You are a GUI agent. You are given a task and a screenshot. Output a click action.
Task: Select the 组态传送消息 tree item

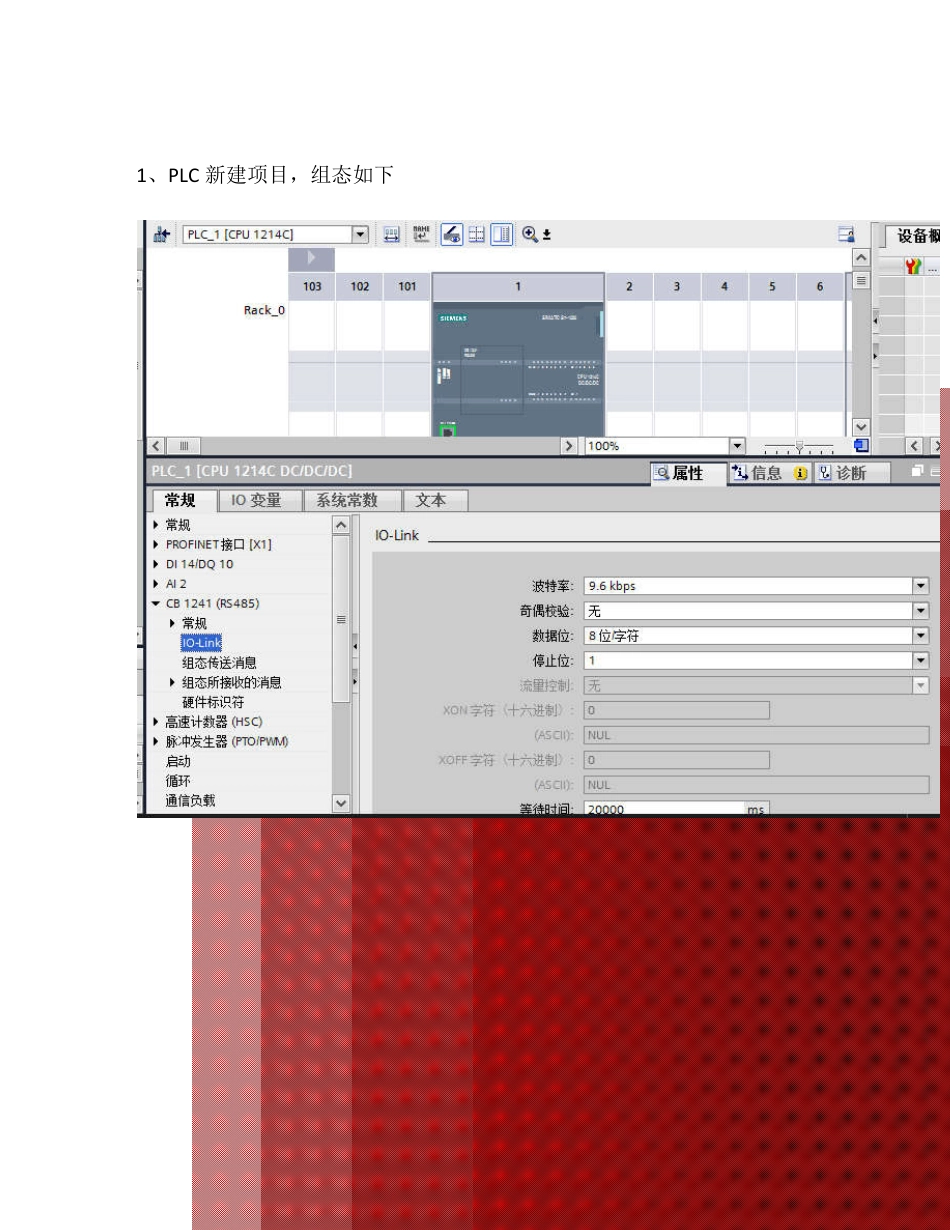coord(219,663)
